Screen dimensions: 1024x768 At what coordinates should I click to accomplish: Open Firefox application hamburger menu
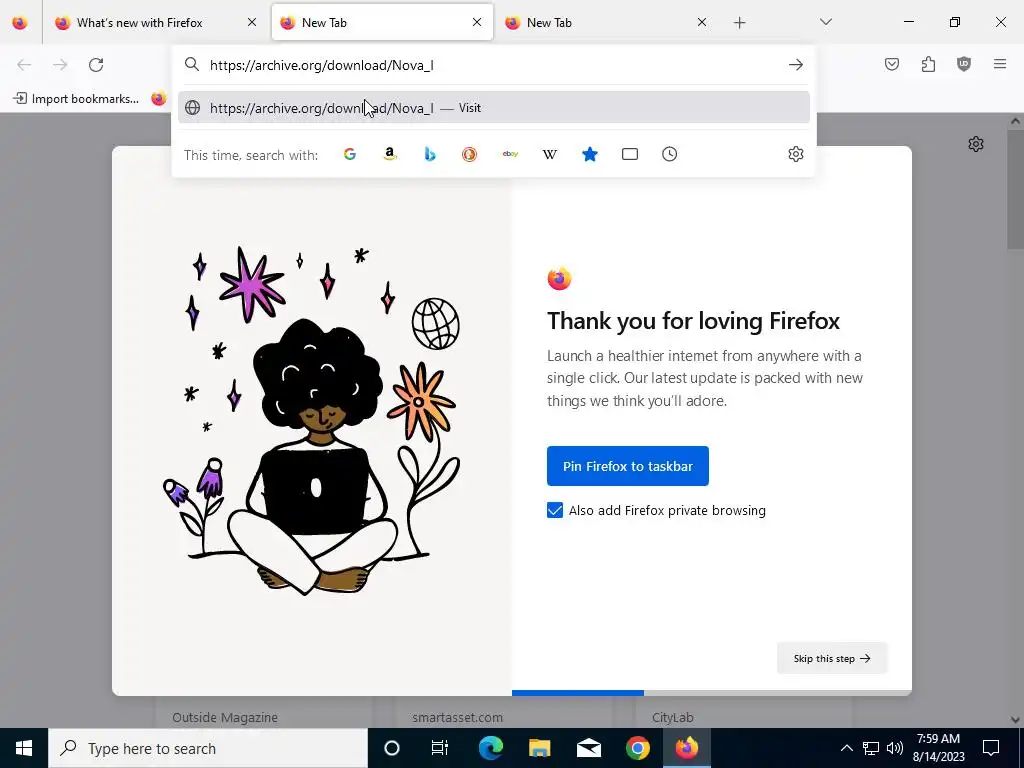click(1000, 64)
